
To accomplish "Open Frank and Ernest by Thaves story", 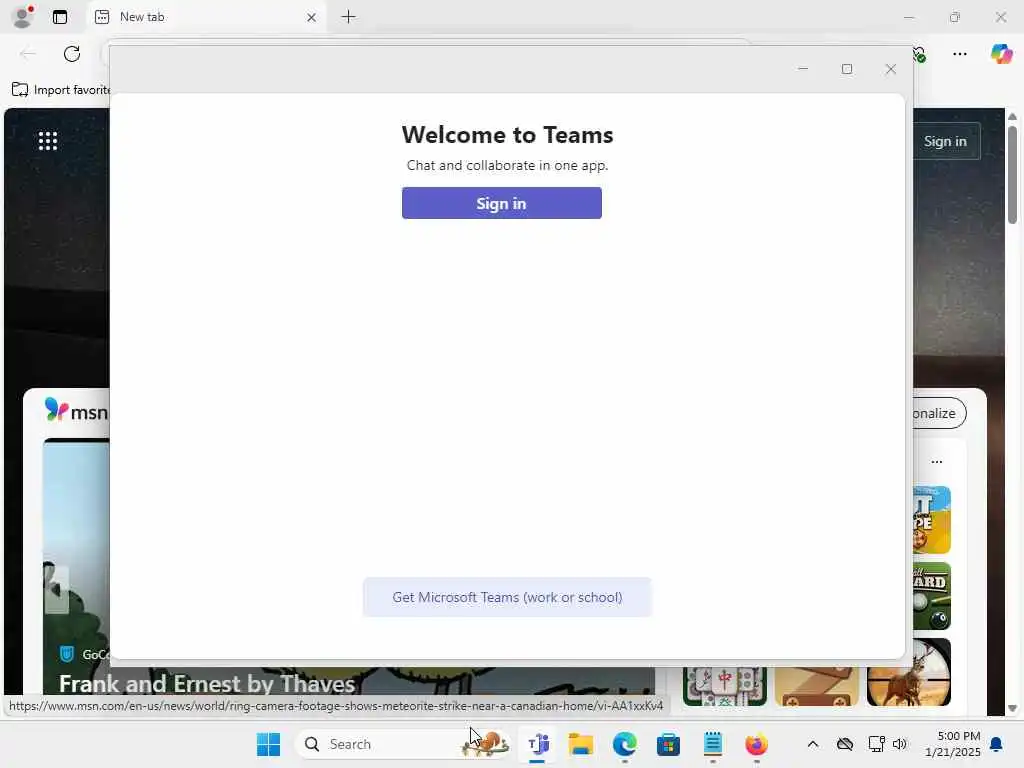I will (x=207, y=683).
